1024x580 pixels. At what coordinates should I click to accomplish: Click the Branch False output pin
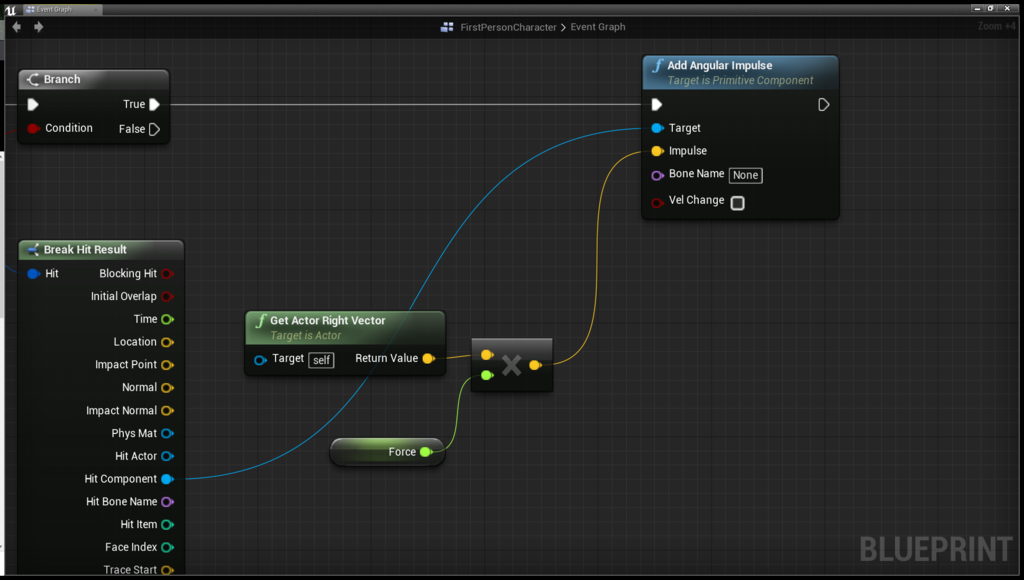[x=154, y=129]
